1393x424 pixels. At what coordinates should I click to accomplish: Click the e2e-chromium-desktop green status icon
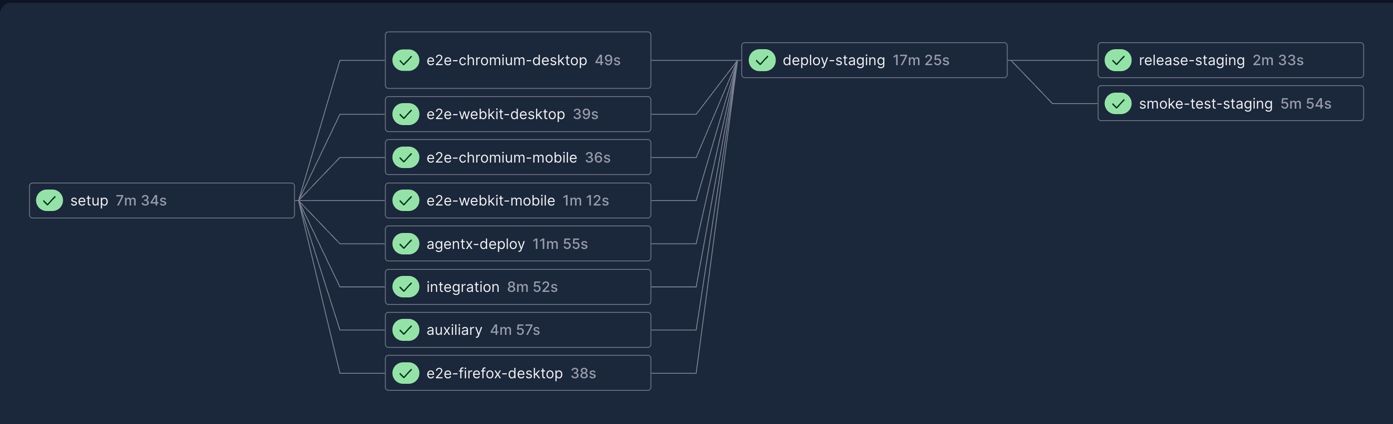click(405, 60)
